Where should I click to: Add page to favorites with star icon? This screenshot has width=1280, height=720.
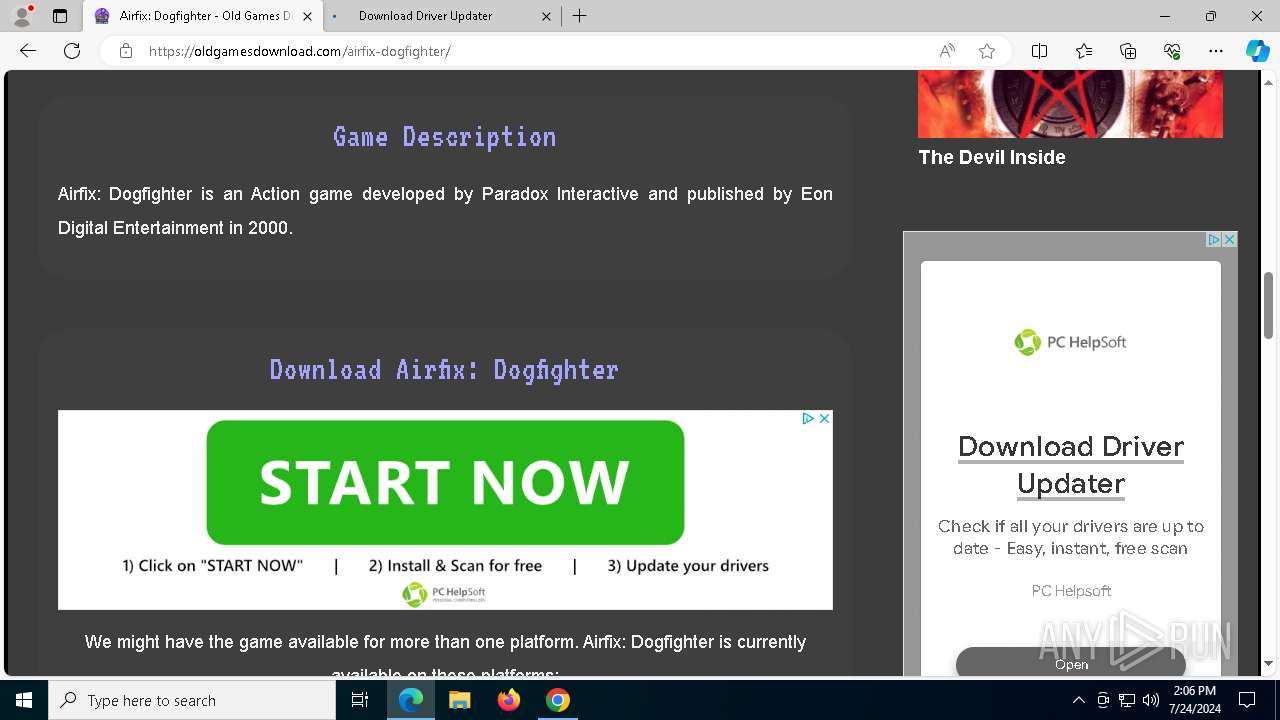[987, 51]
